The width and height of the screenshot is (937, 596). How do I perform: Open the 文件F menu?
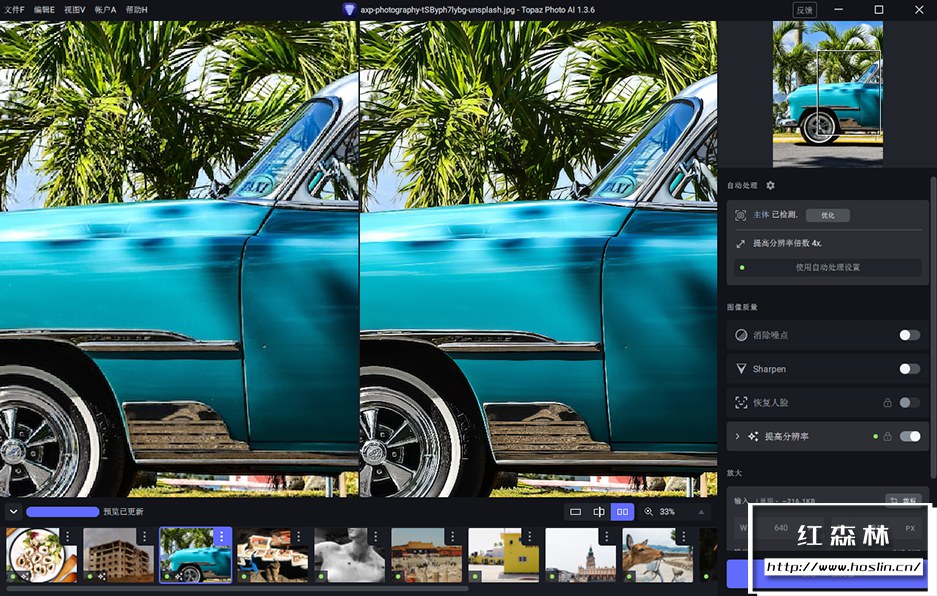coord(14,10)
